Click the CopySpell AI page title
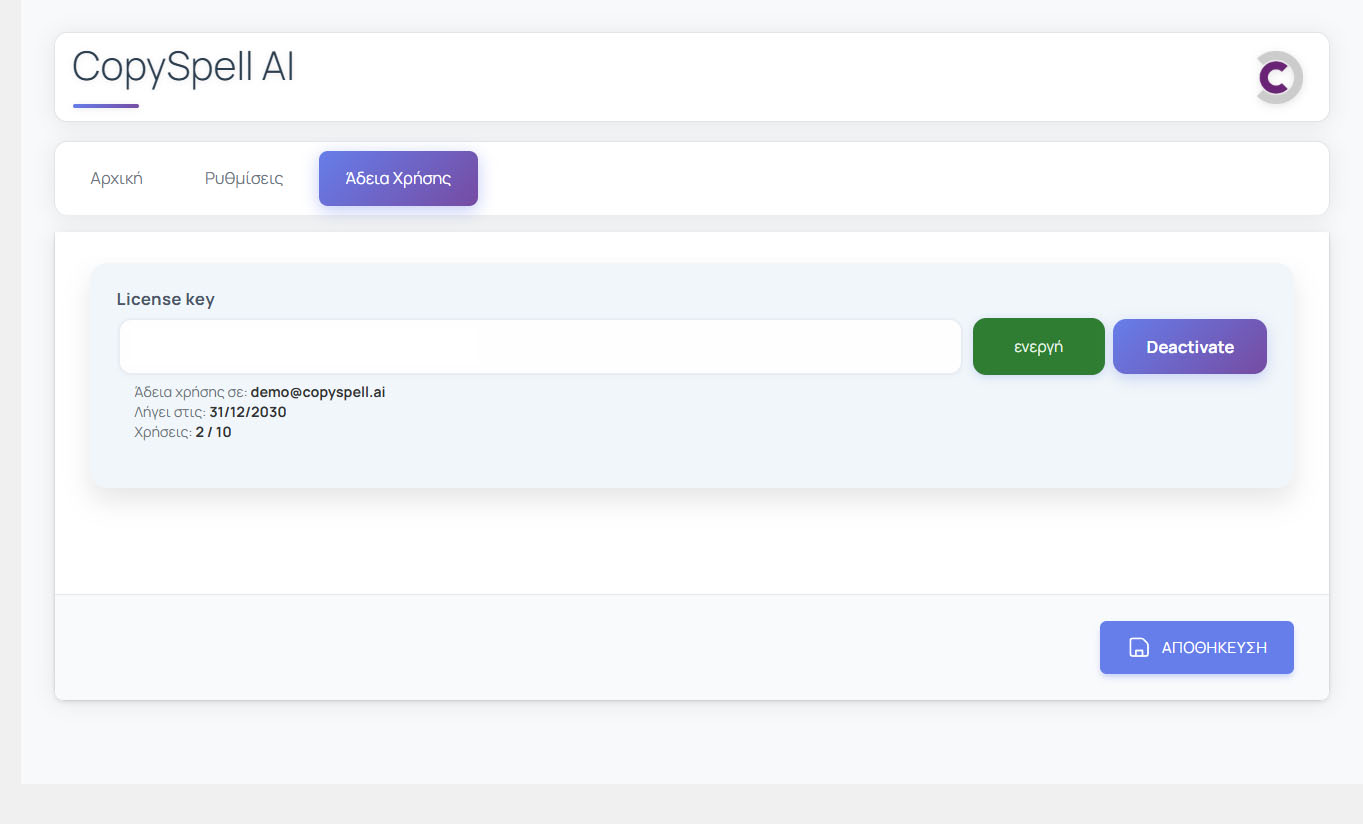 184,67
